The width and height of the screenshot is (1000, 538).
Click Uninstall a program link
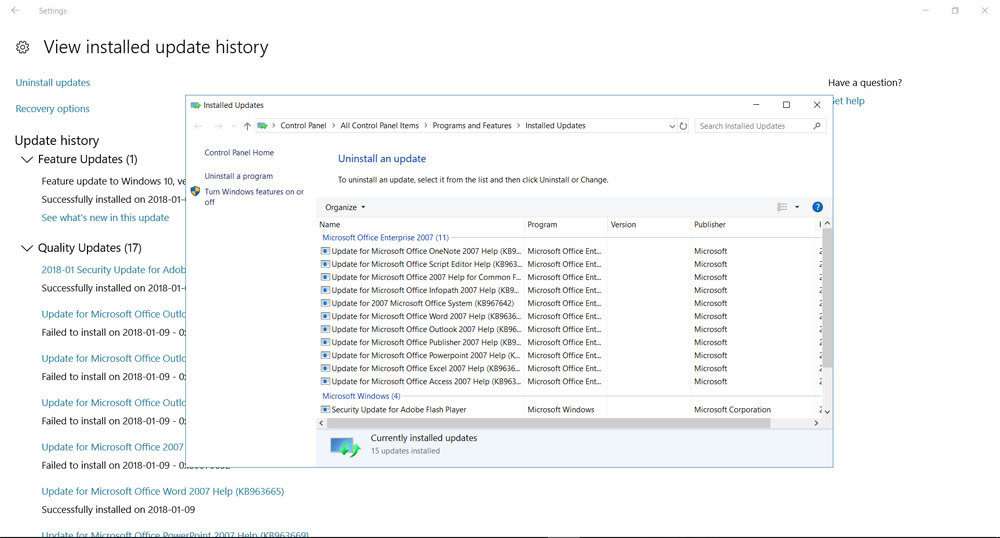click(x=239, y=176)
